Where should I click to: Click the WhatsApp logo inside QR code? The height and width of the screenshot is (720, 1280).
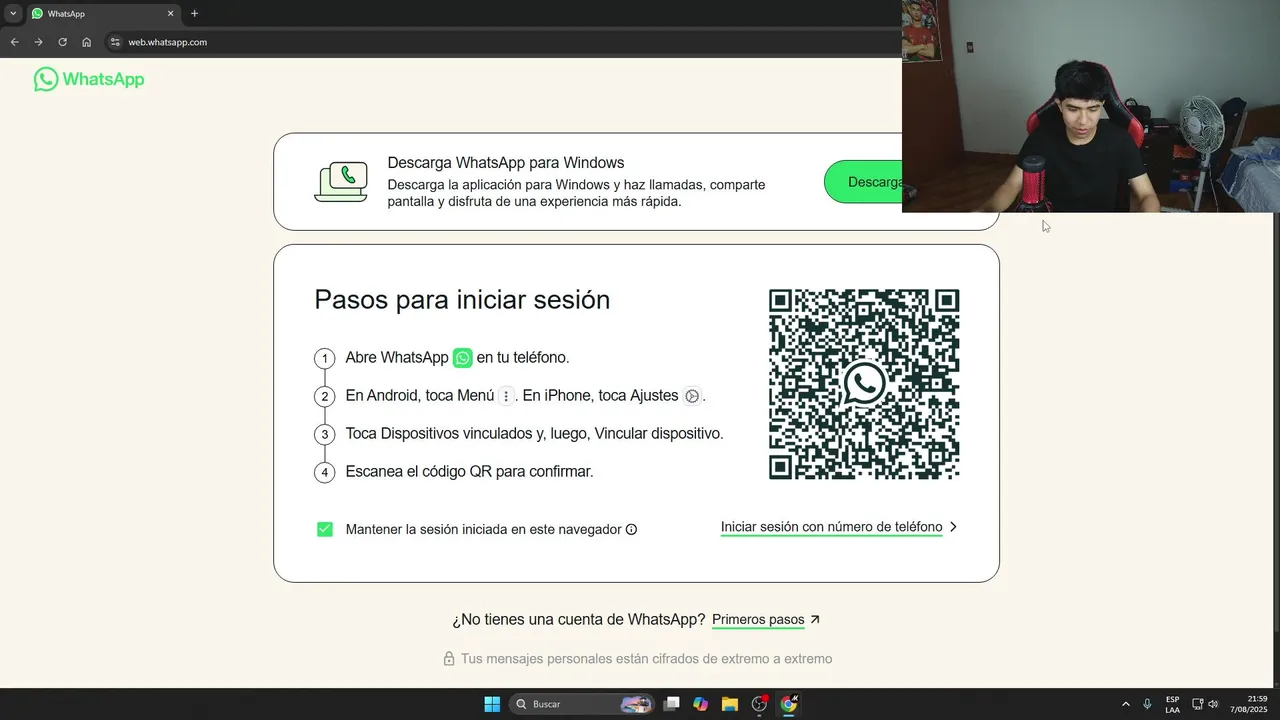coord(864,384)
